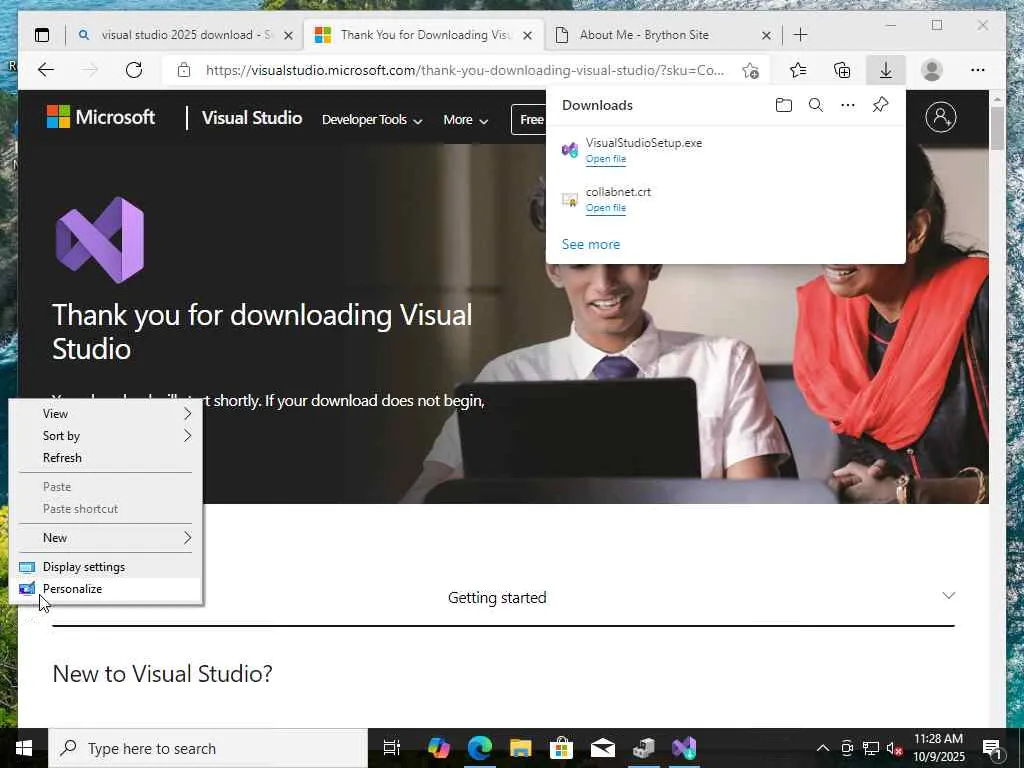
Task: Click the collabnet.crt certificate icon
Action: point(570,199)
